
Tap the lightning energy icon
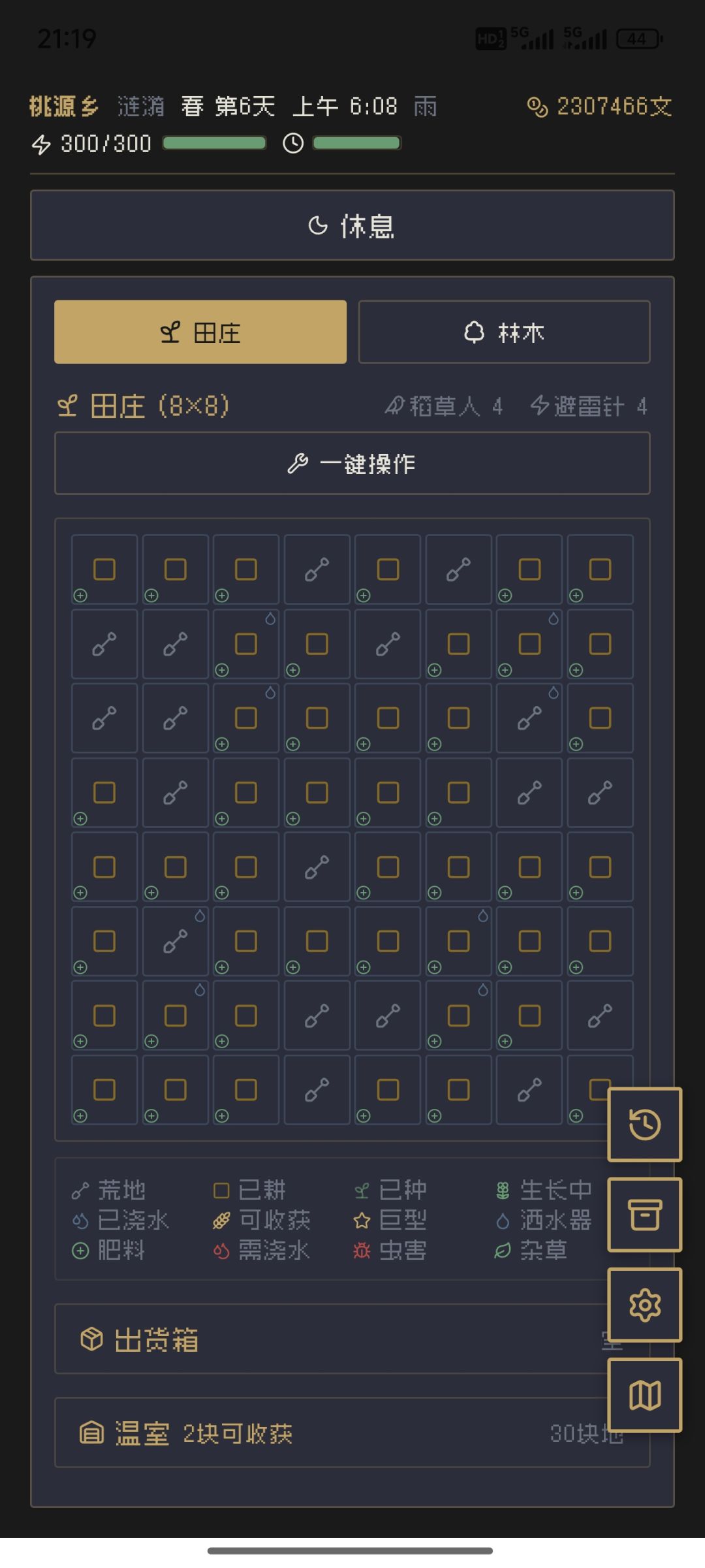tap(41, 144)
